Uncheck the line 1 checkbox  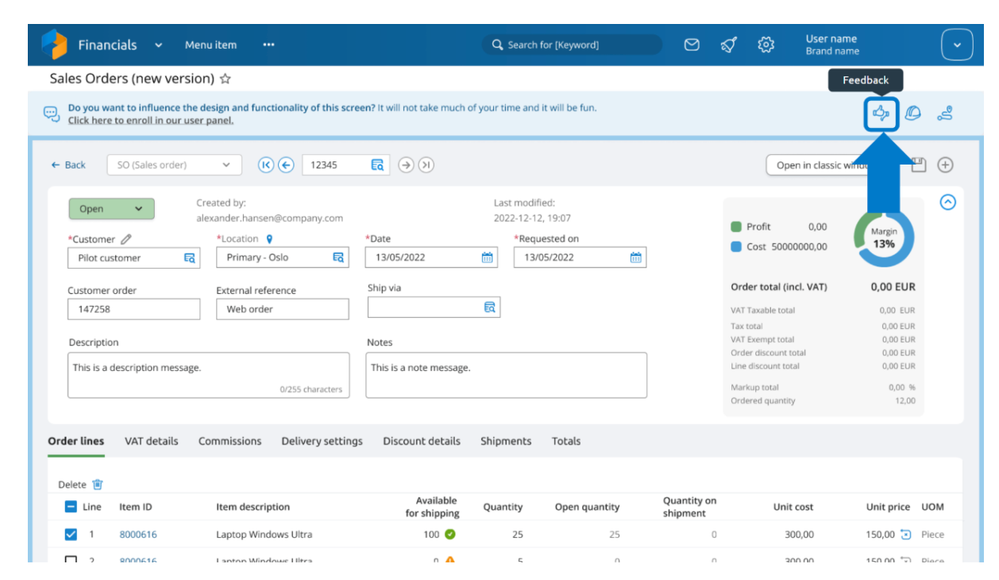(x=71, y=535)
